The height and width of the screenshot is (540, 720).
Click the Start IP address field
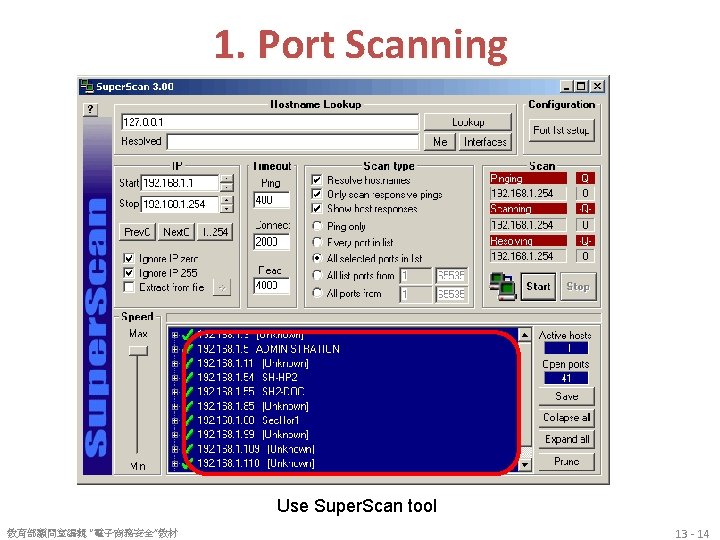click(x=180, y=183)
